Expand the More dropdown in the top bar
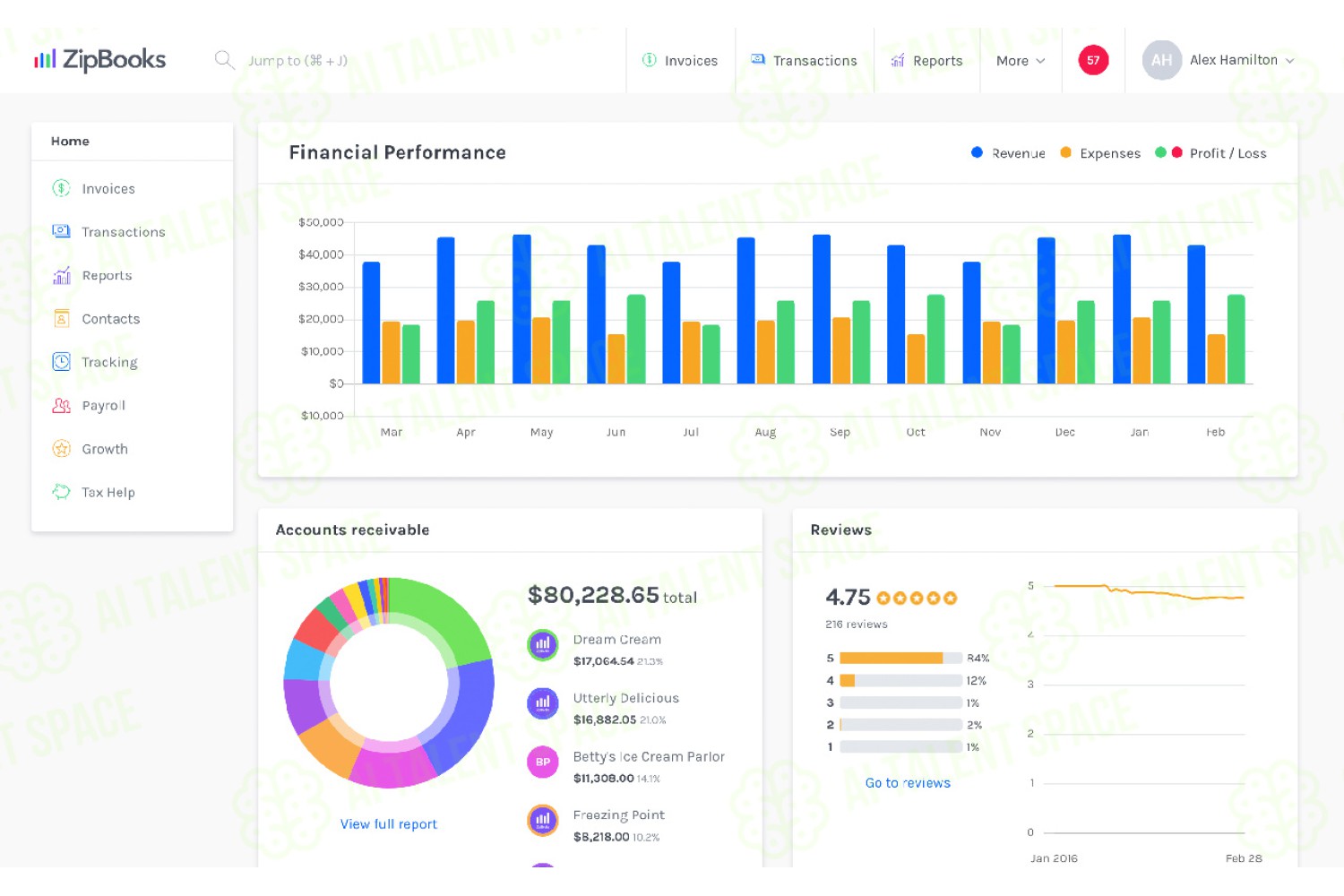Screen dimensions: 1344x896 pyautogui.click(x=1021, y=61)
